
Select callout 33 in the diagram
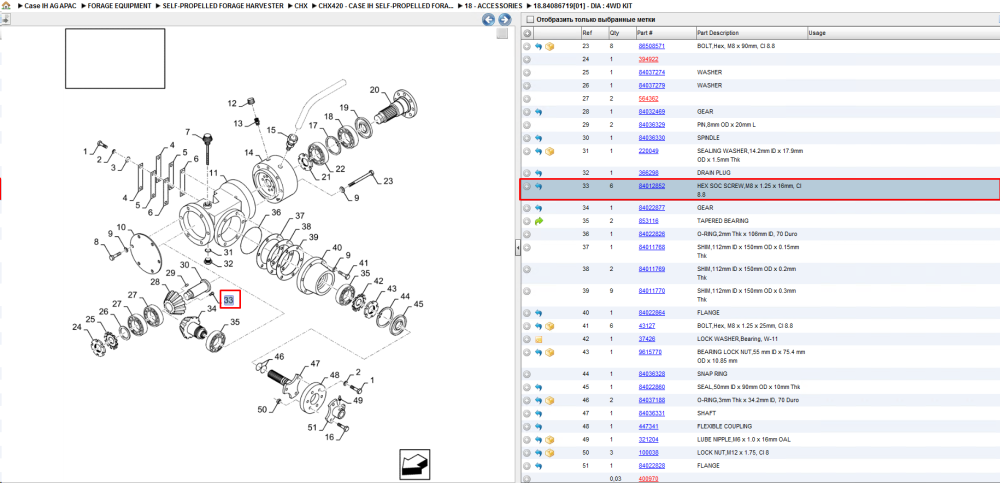click(229, 299)
